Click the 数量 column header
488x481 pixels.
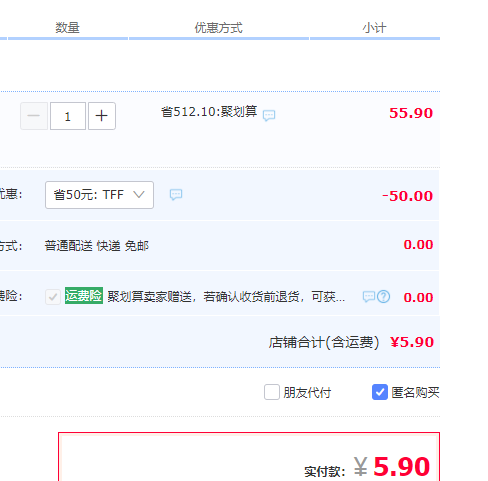[x=68, y=28]
